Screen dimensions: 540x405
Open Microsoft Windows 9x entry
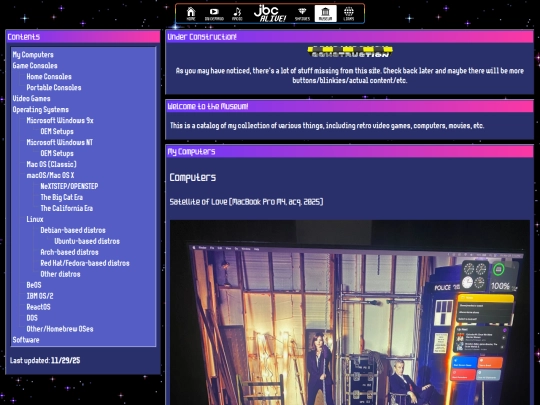coord(60,121)
